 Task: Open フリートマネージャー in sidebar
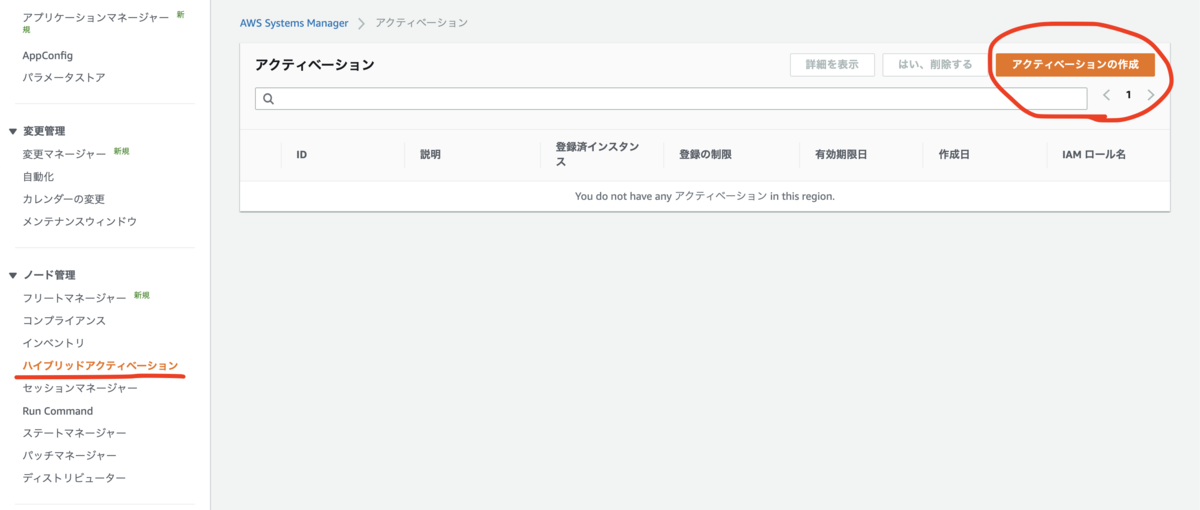point(74,298)
